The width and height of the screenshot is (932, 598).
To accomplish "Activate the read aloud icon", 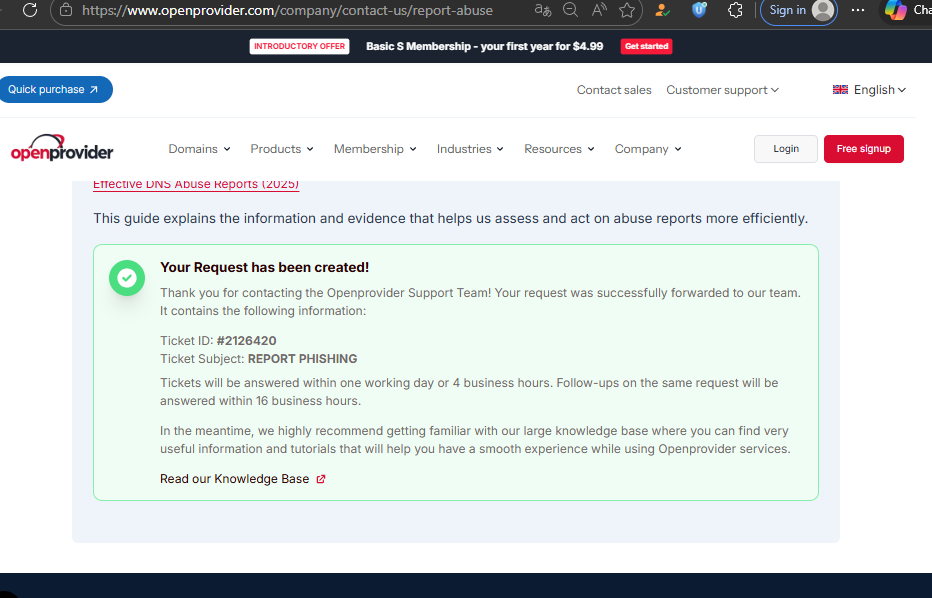I will [x=599, y=10].
